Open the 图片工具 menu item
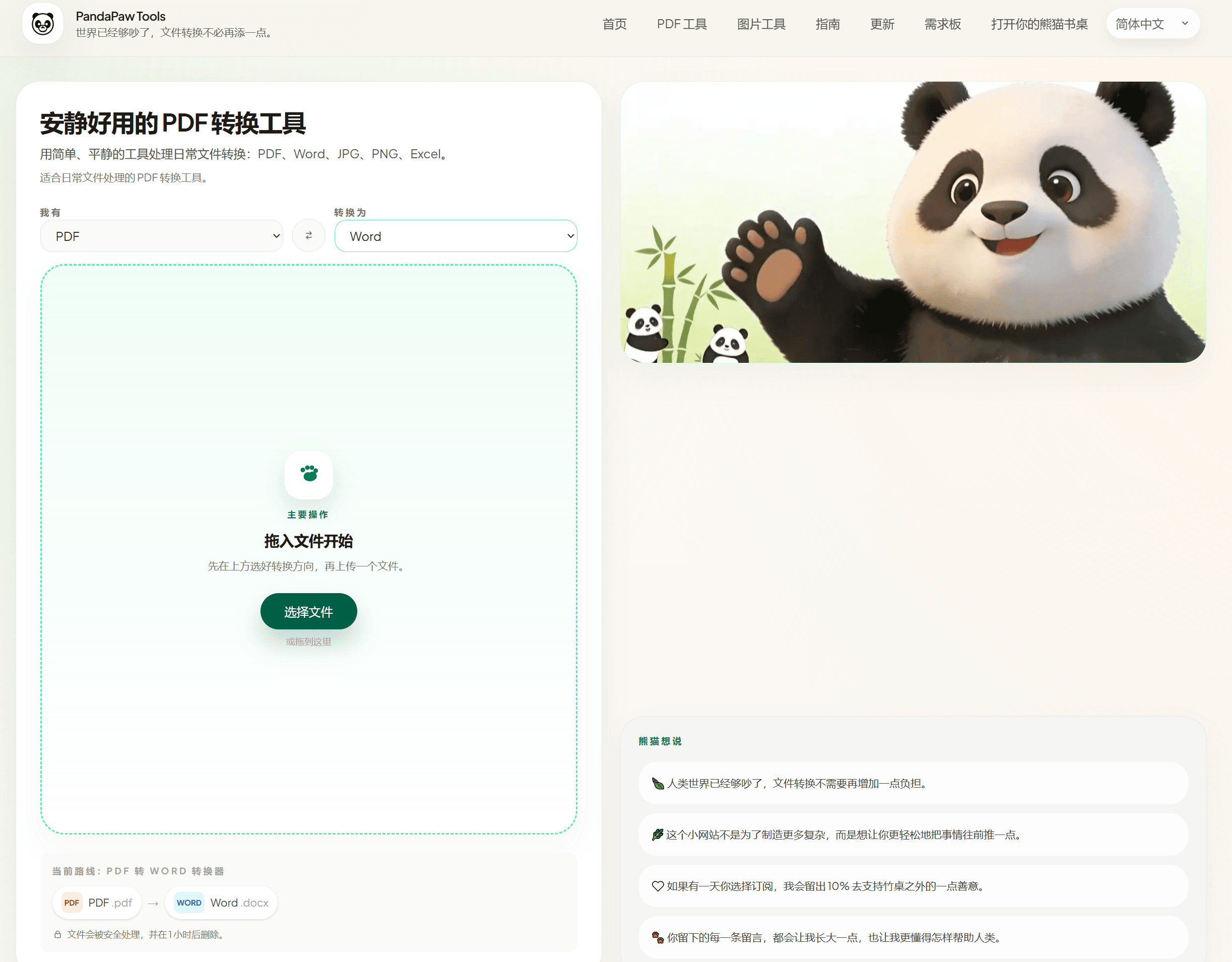This screenshot has height=962, width=1232. [x=761, y=24]
